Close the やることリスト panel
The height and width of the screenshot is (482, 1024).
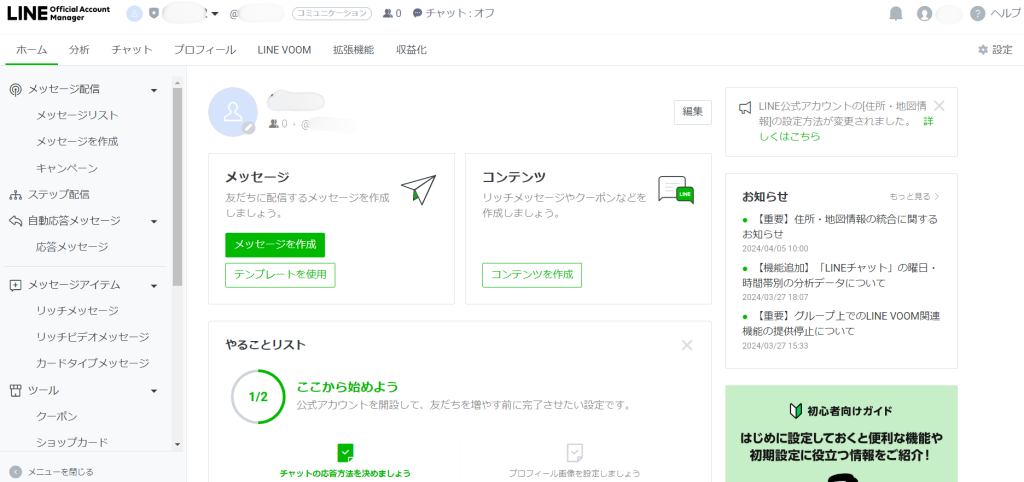pos(686,345)
